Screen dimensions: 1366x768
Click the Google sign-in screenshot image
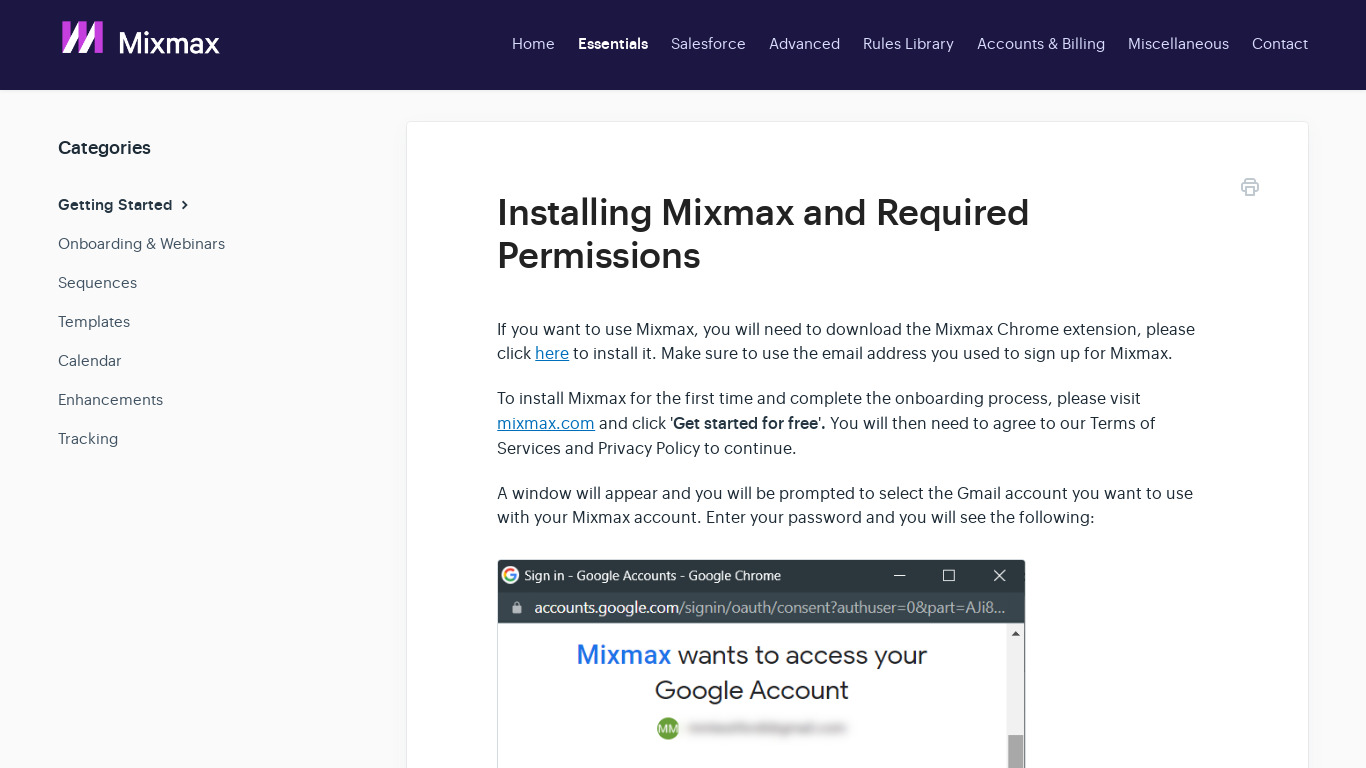pyautogui.click(x=761, y=664)
